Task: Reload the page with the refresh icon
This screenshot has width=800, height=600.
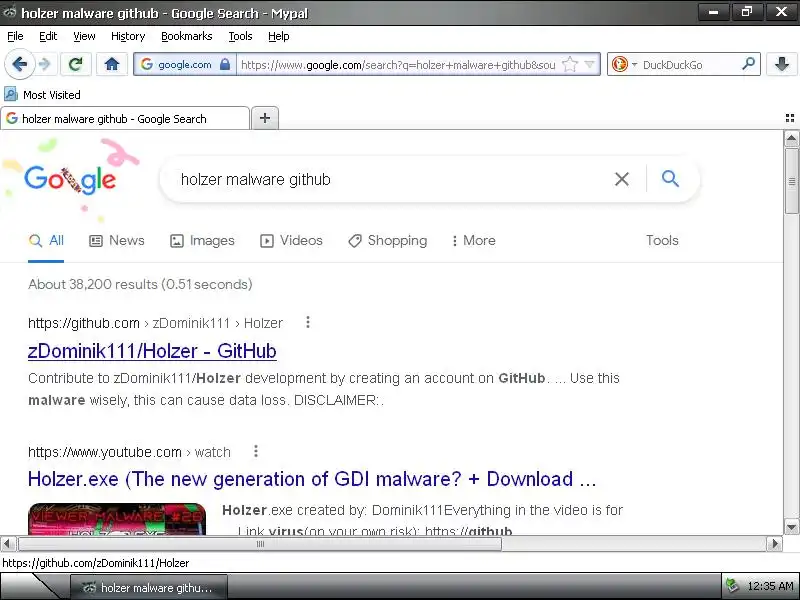Action: 76,64
